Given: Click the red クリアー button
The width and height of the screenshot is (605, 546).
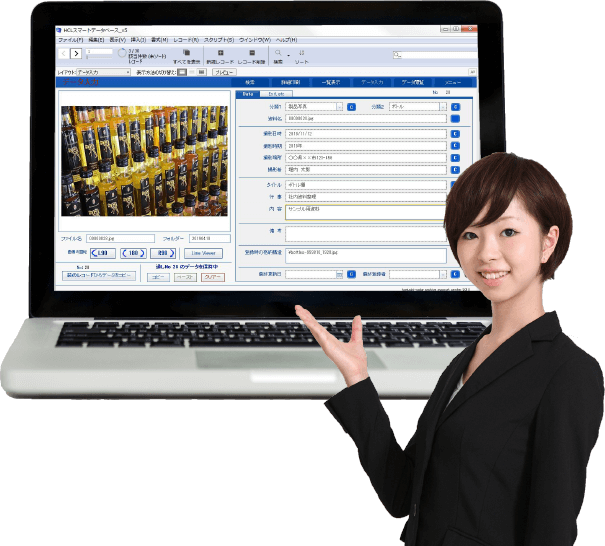Looking at the screenshot, I should click(x=213, y=277).
